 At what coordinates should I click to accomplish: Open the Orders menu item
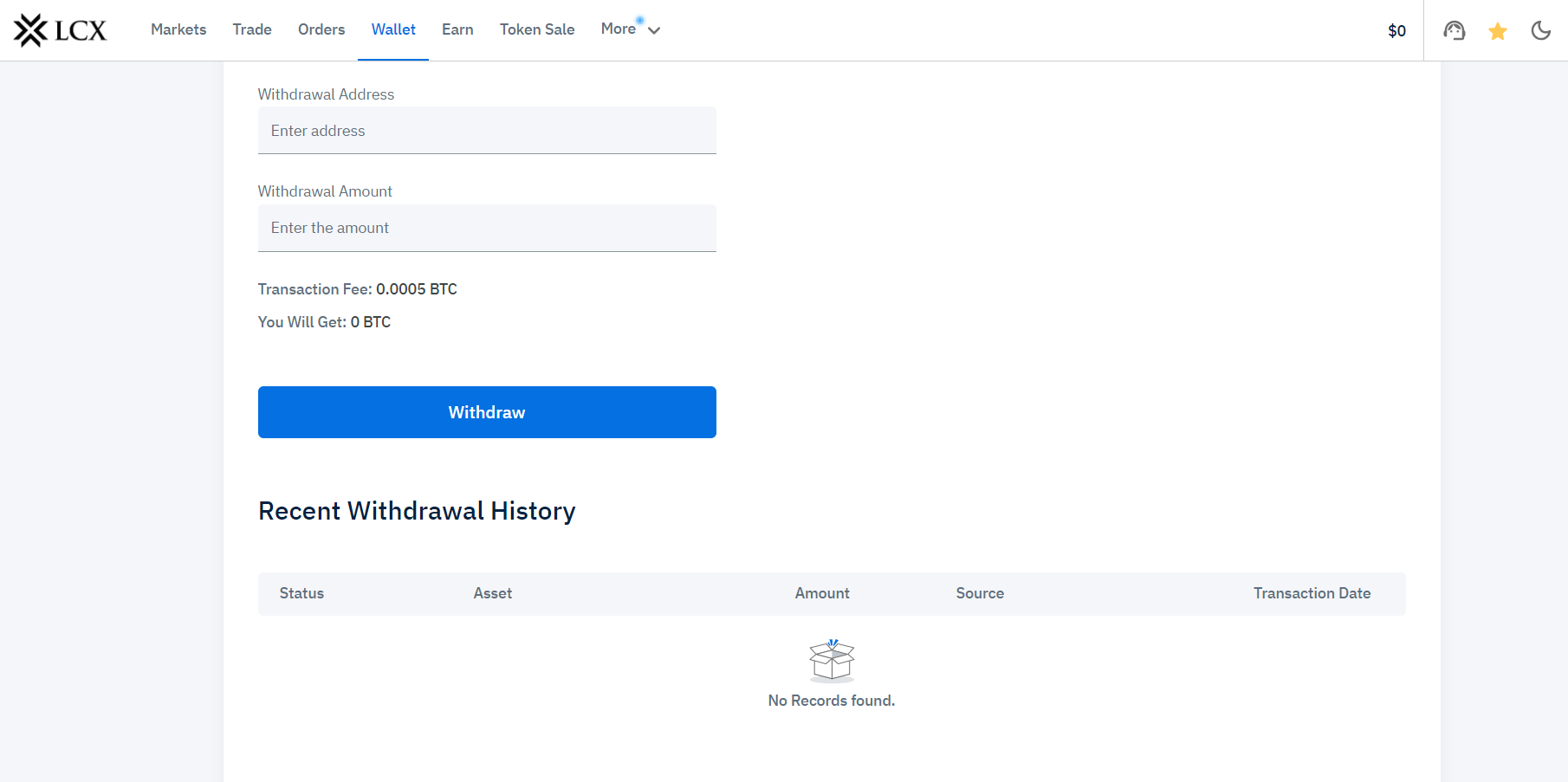(x=321, y=29)
